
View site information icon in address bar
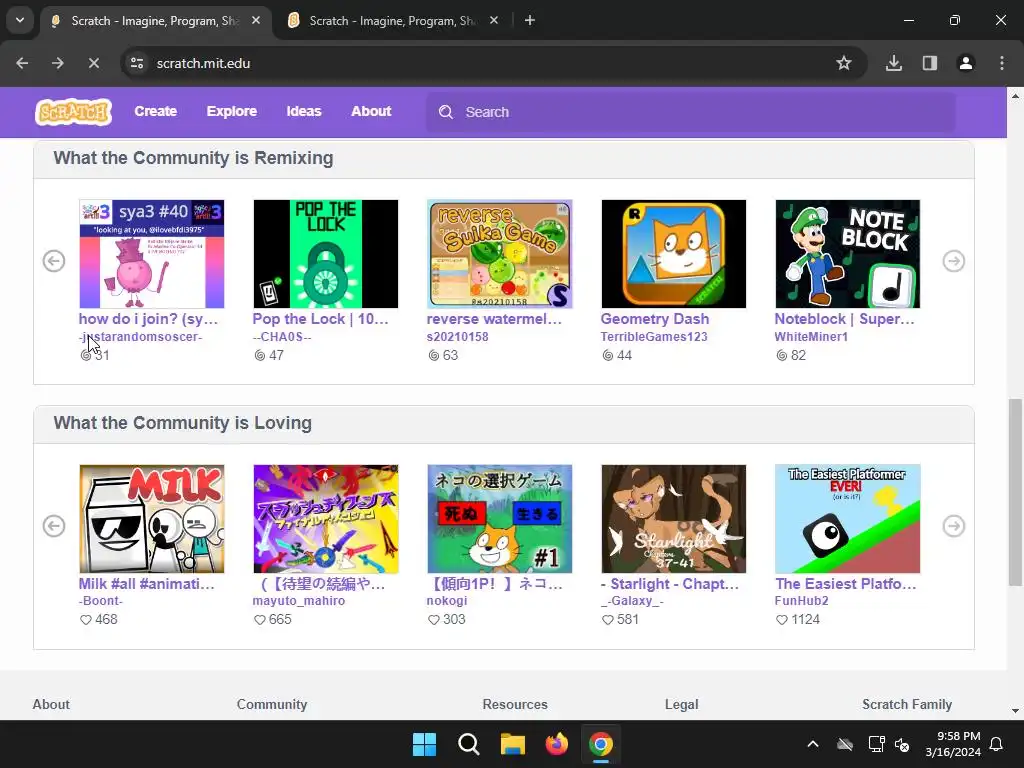pyautogui.click(x=137, y=63)
